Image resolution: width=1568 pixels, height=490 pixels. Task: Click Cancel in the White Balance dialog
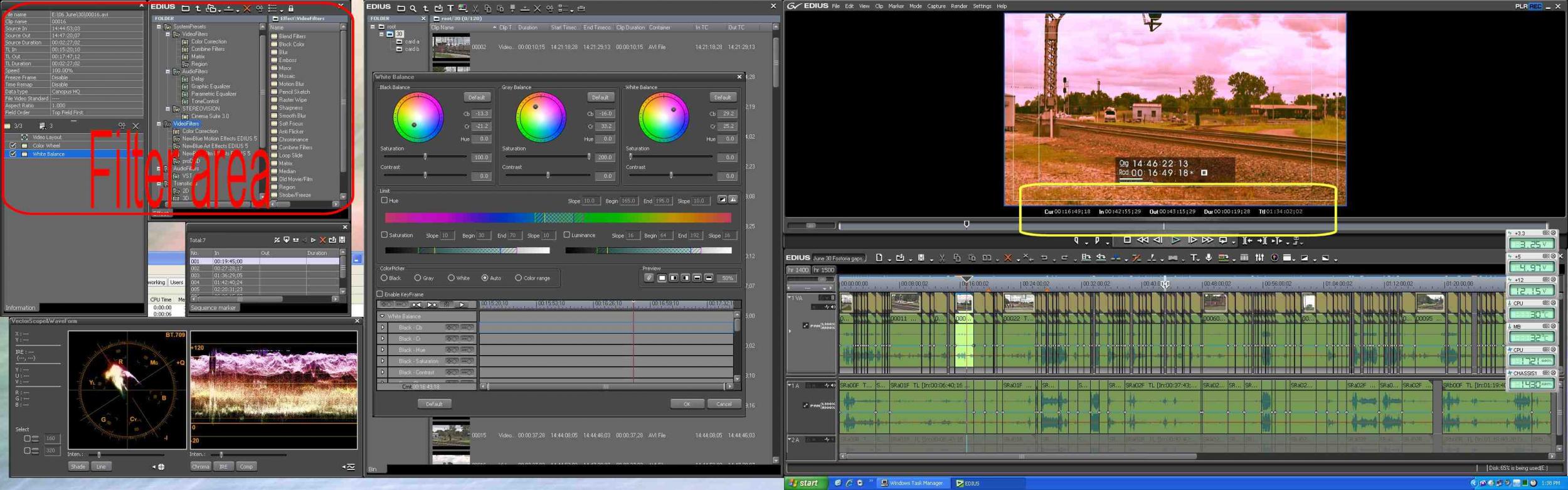click(724, 404)
